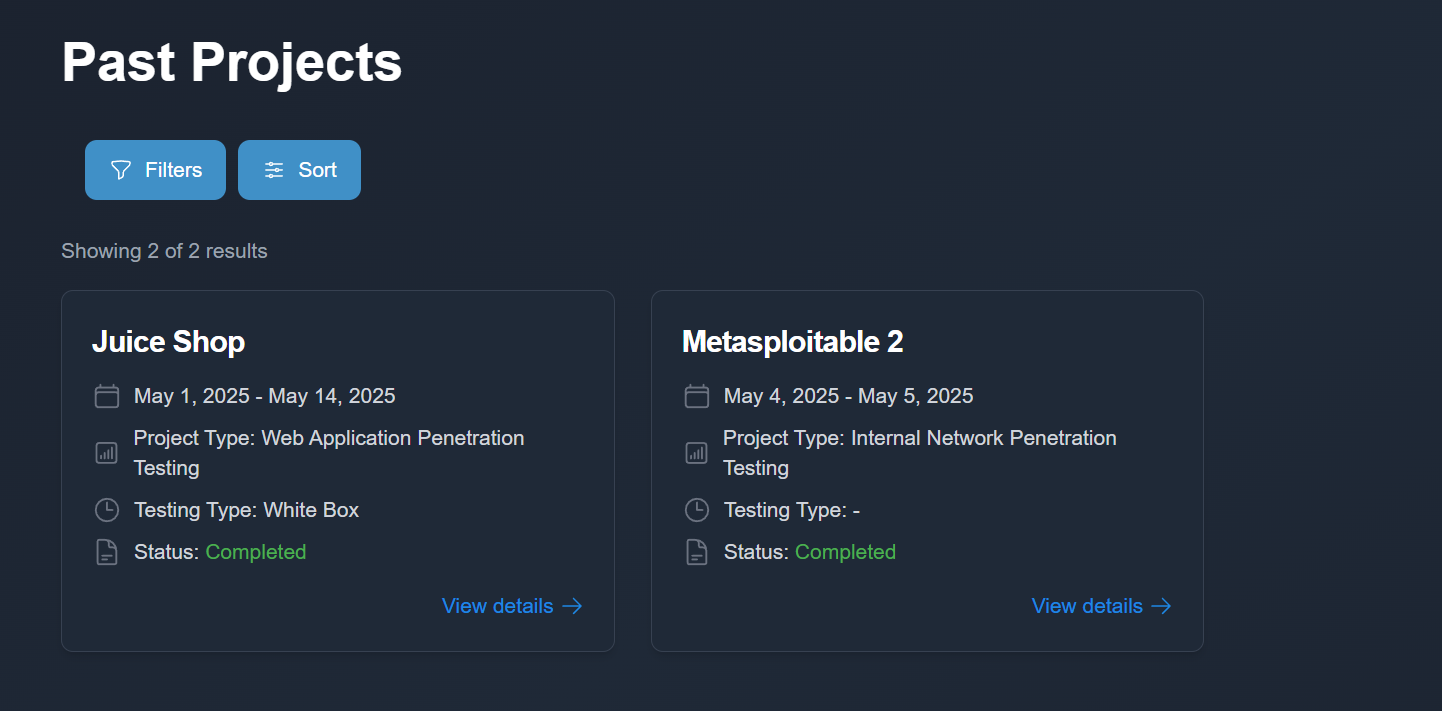1442x711 pixels.
Task: Open the Filters options
Action: pyautogui.click(x=155, y=170)
